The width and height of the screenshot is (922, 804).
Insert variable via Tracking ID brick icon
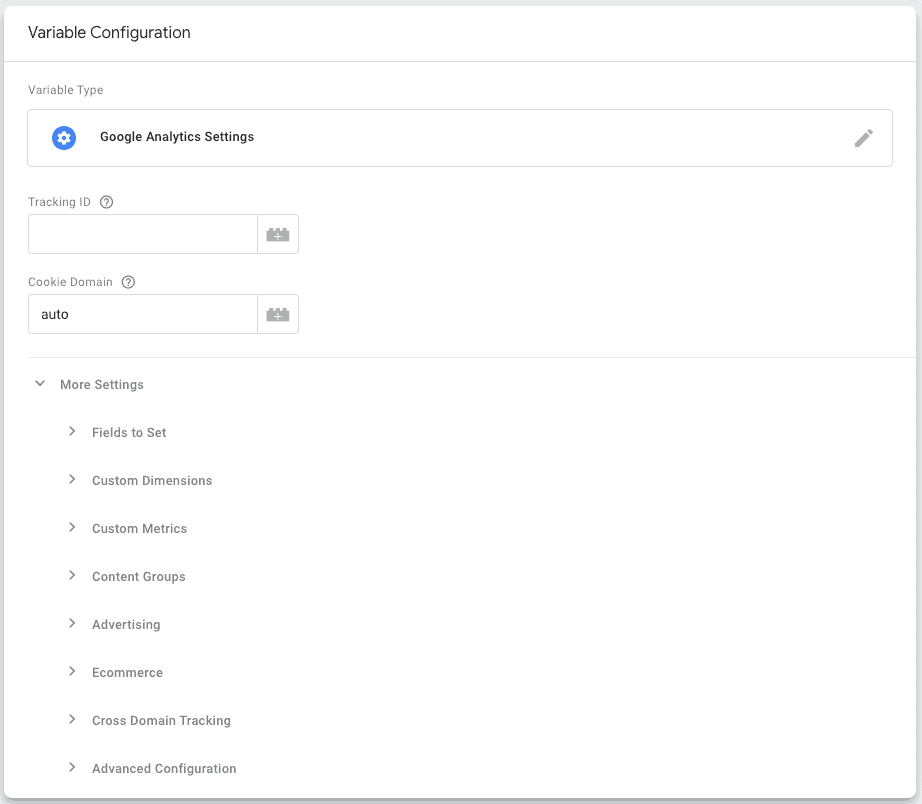click(x=278, y=235)
